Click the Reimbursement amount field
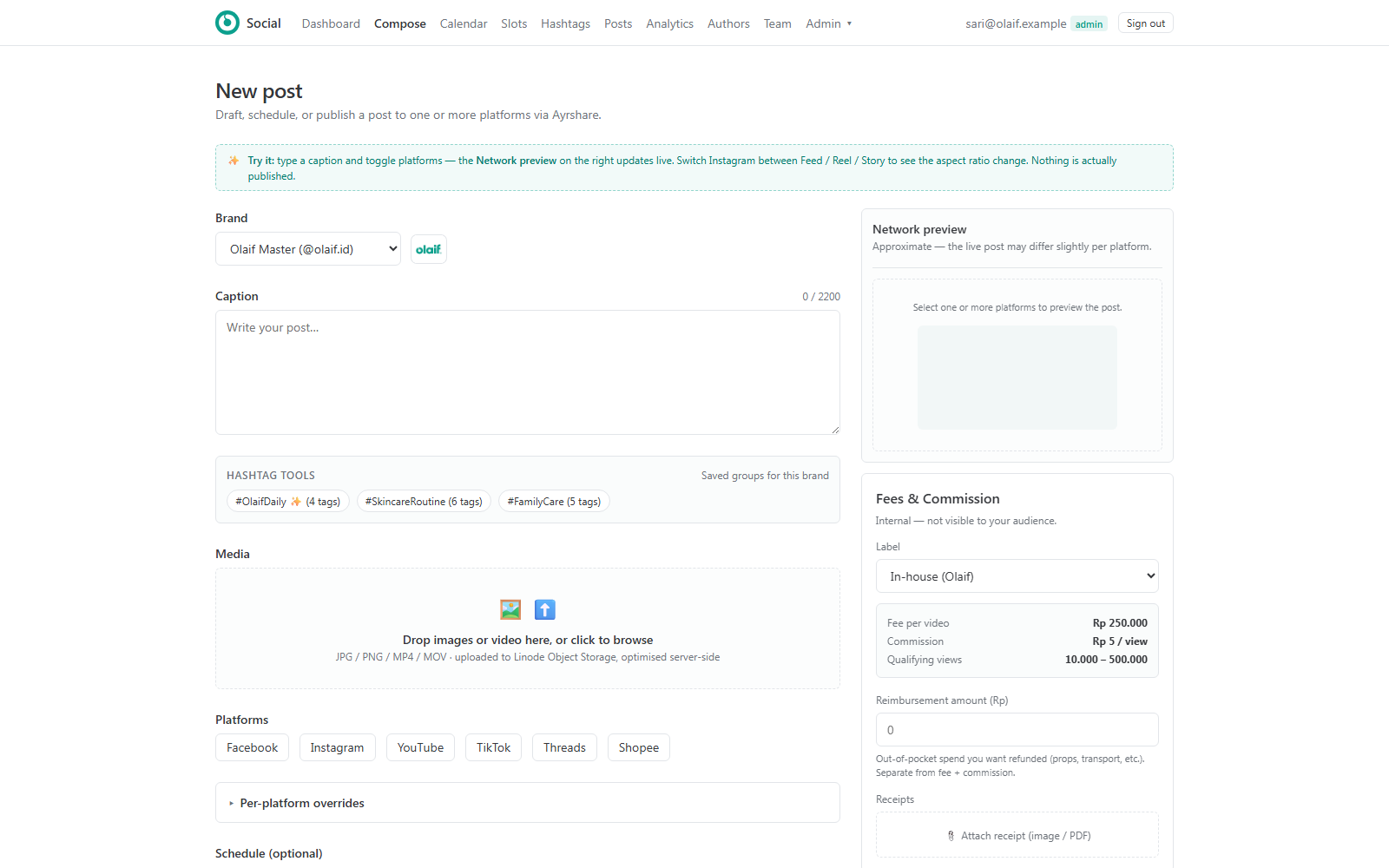Image resolution: width=1389 pixels, height=868 pixels. click(1017, 730)
